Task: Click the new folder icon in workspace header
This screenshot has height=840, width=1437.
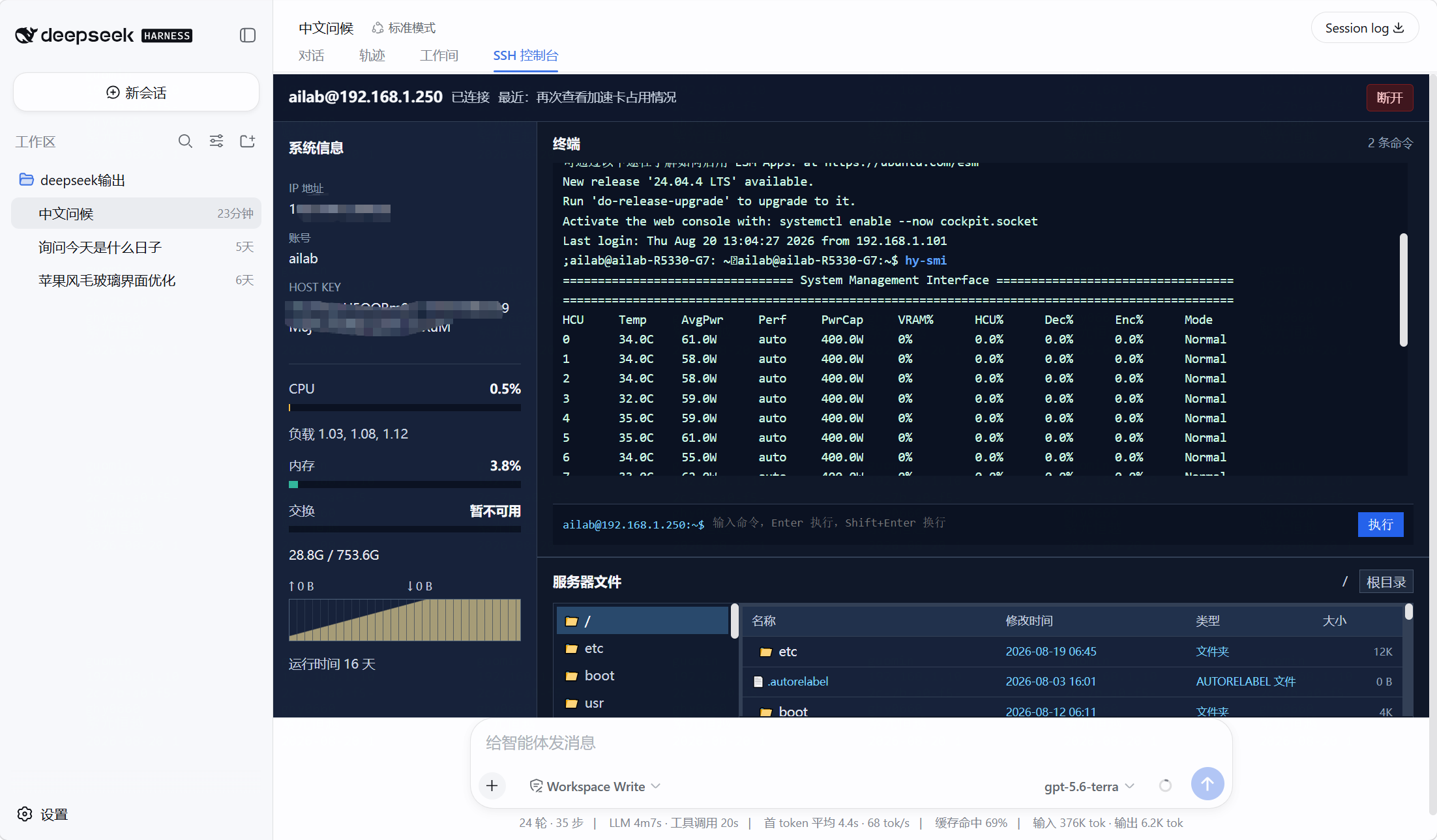Action: [x=247, y=141]
